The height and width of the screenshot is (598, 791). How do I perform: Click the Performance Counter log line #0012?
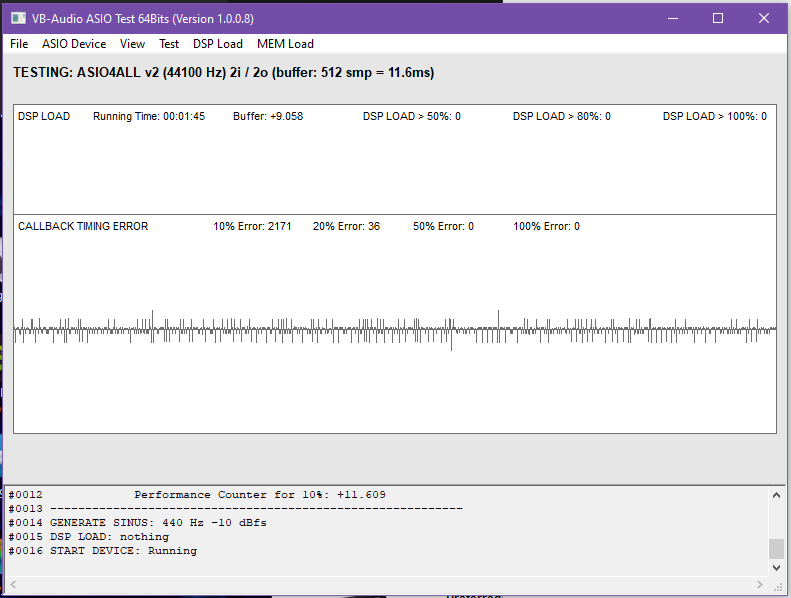pyautogui.click(x=196, y=495)
